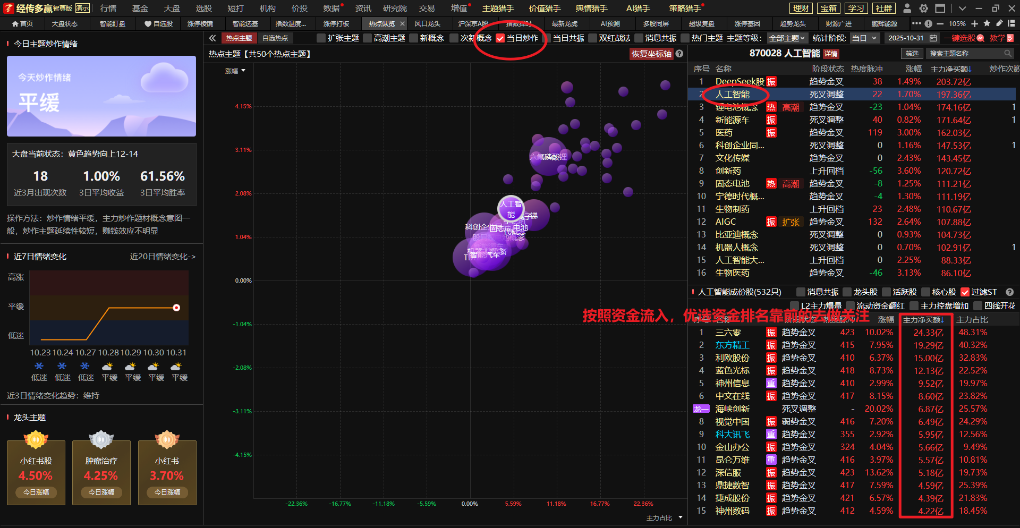Click the 人工智能 bubble in the scatter chart

point(510,207)
